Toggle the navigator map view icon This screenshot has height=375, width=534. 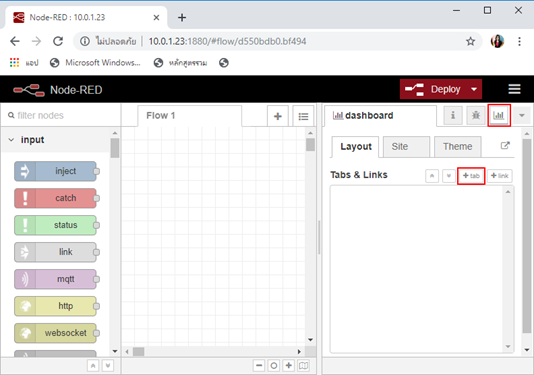coord(303,366)
